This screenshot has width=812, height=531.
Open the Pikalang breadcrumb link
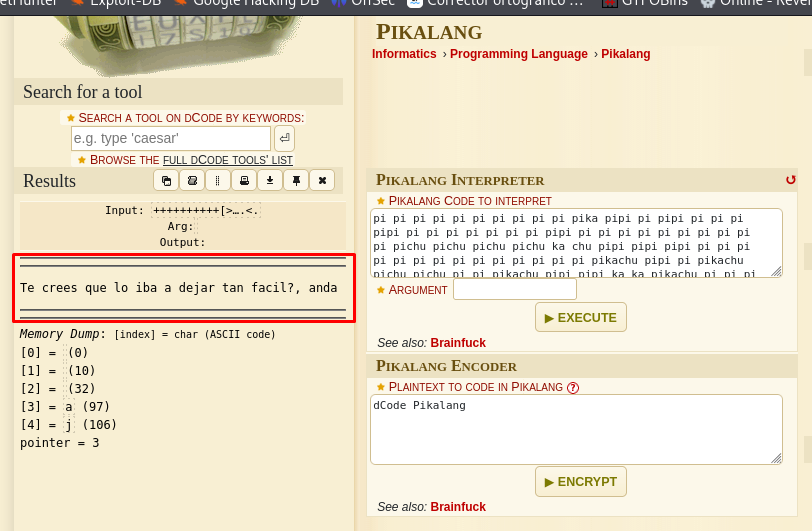click(x=626, y=54)
